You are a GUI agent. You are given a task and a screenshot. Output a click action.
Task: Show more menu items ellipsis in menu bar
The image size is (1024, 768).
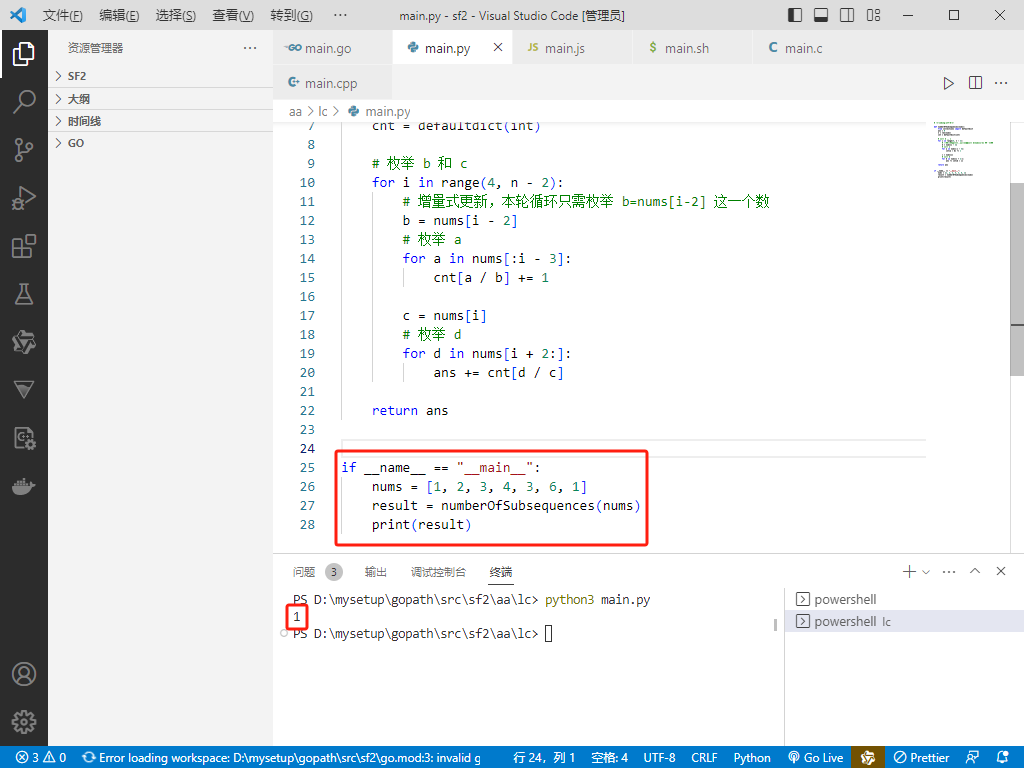340,15
